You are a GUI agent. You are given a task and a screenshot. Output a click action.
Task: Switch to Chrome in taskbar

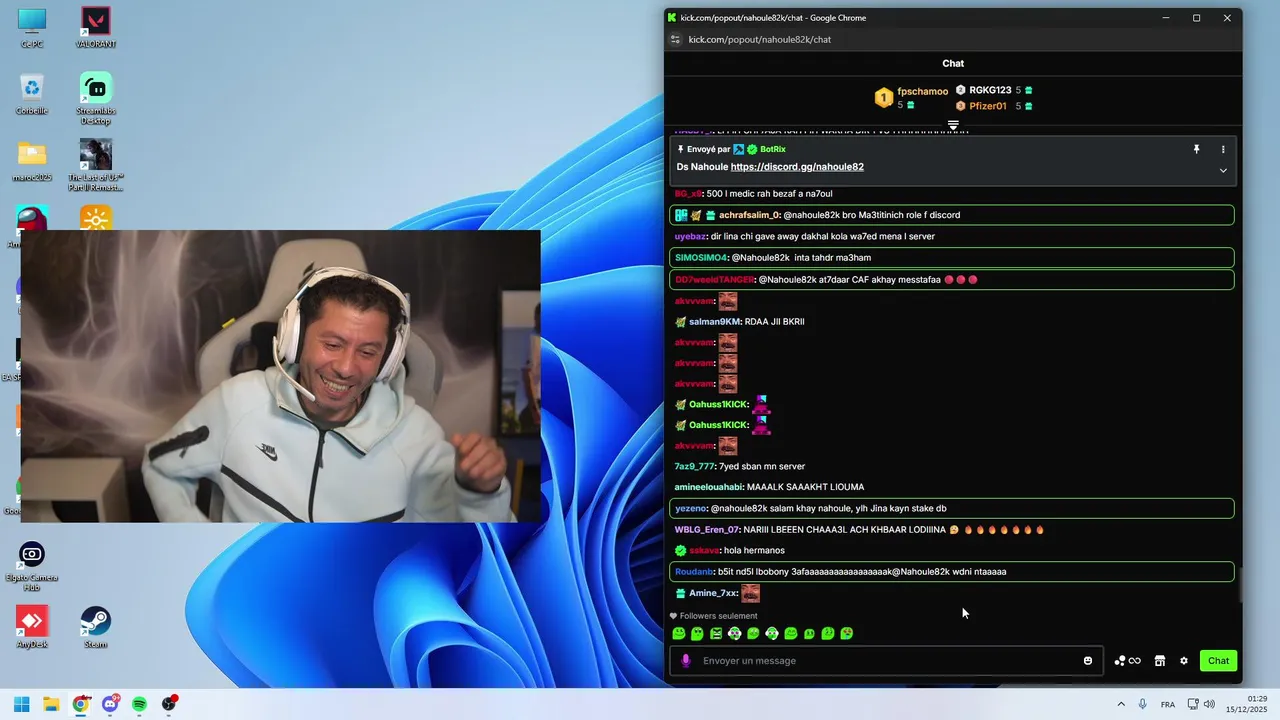80,704
